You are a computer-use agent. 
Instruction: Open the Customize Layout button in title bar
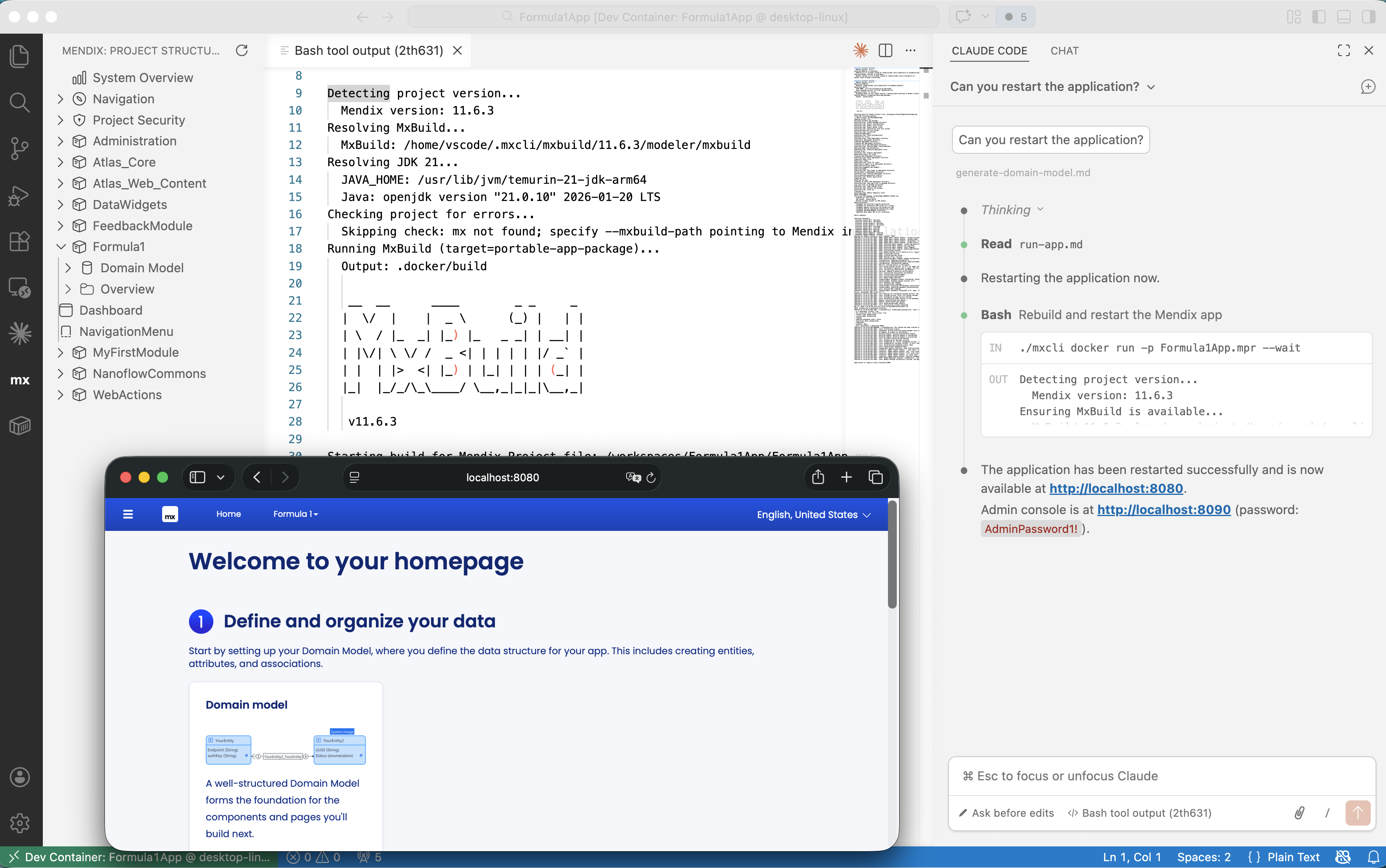1294,17
